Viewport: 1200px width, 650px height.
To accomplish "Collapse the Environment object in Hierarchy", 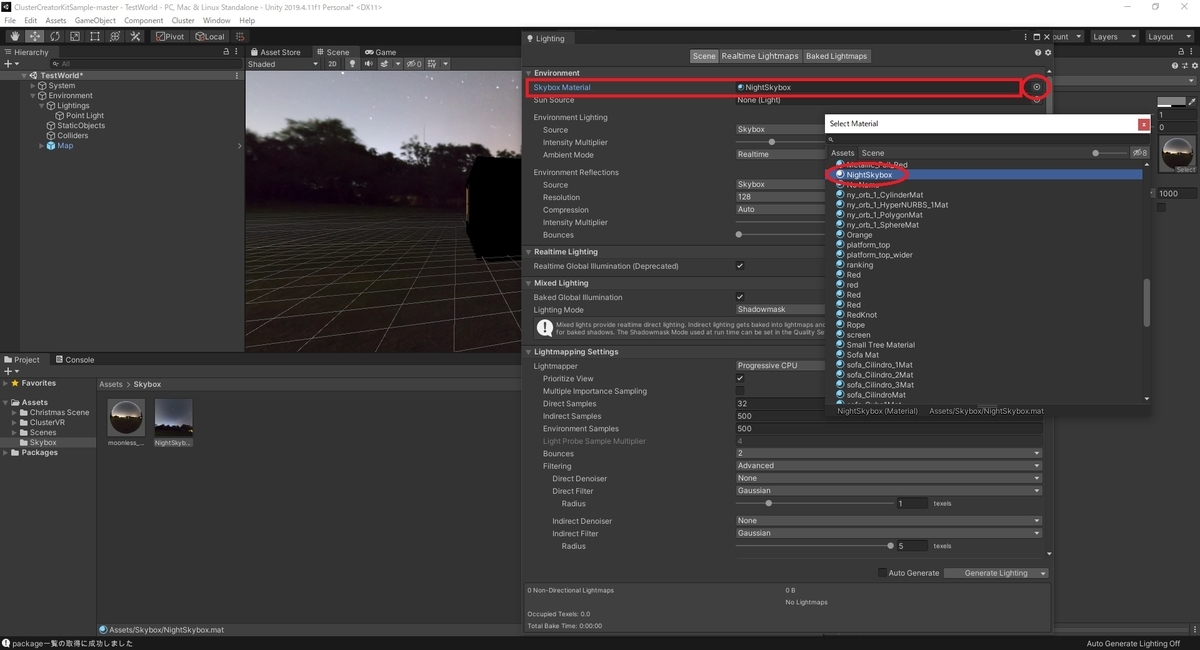I will (x=33, y=96).
